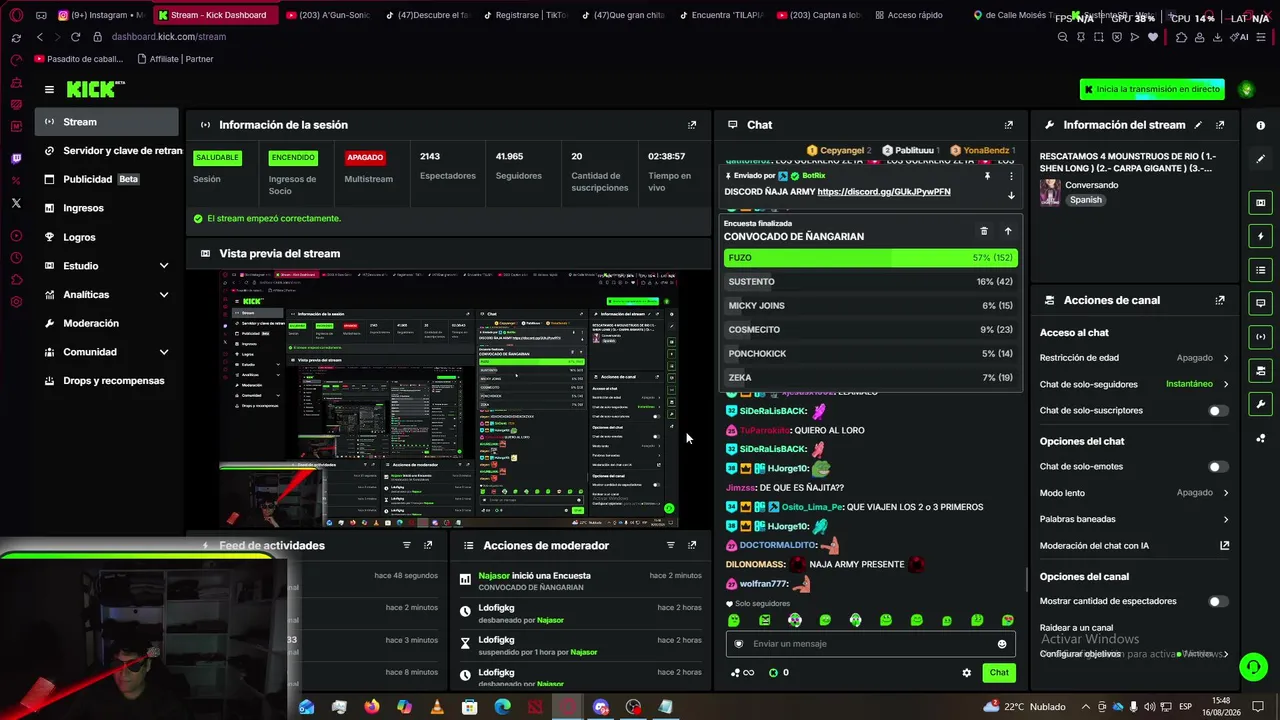Toggle the lightning bolt icon in the right rail
Viewport: 1280px width, 720px height.
1260,237
